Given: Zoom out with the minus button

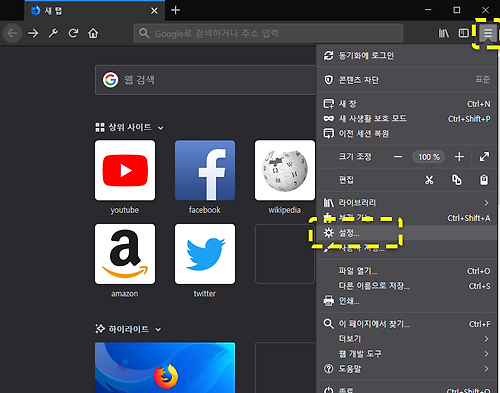Looking at the screenshot, I should tap(398, 157).
